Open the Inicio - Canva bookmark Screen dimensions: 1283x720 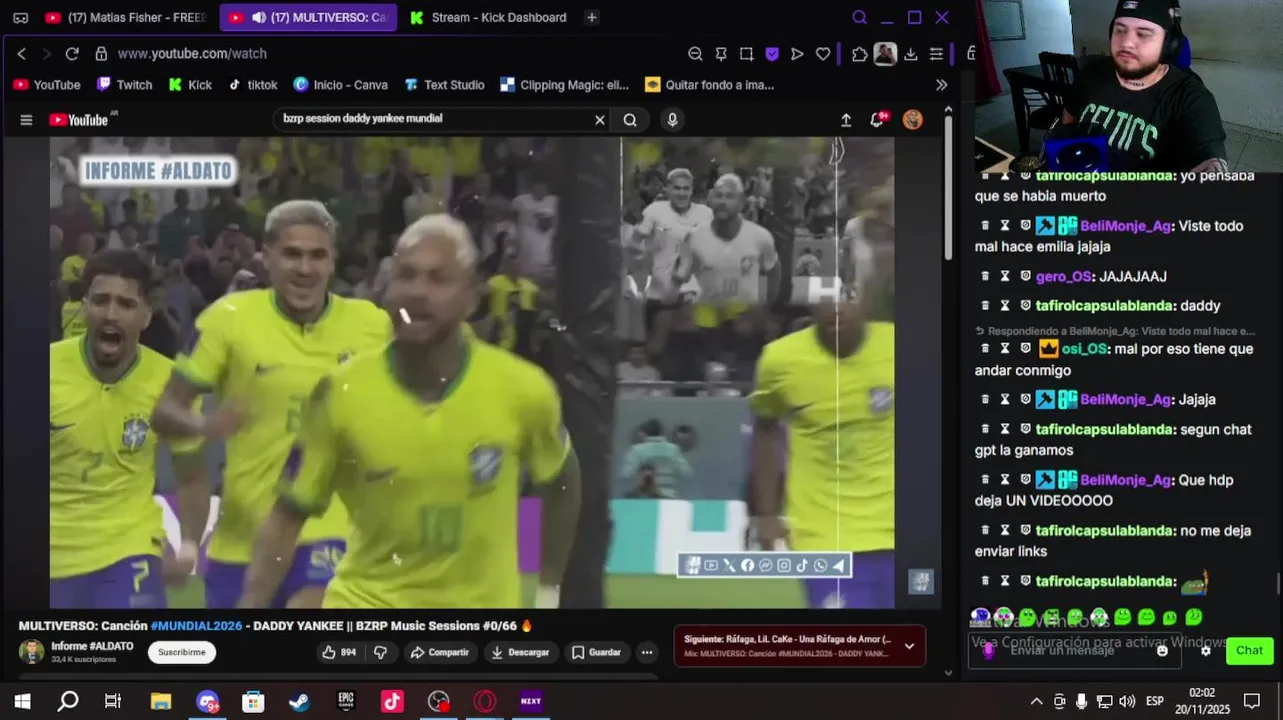(x=341, y=85)
